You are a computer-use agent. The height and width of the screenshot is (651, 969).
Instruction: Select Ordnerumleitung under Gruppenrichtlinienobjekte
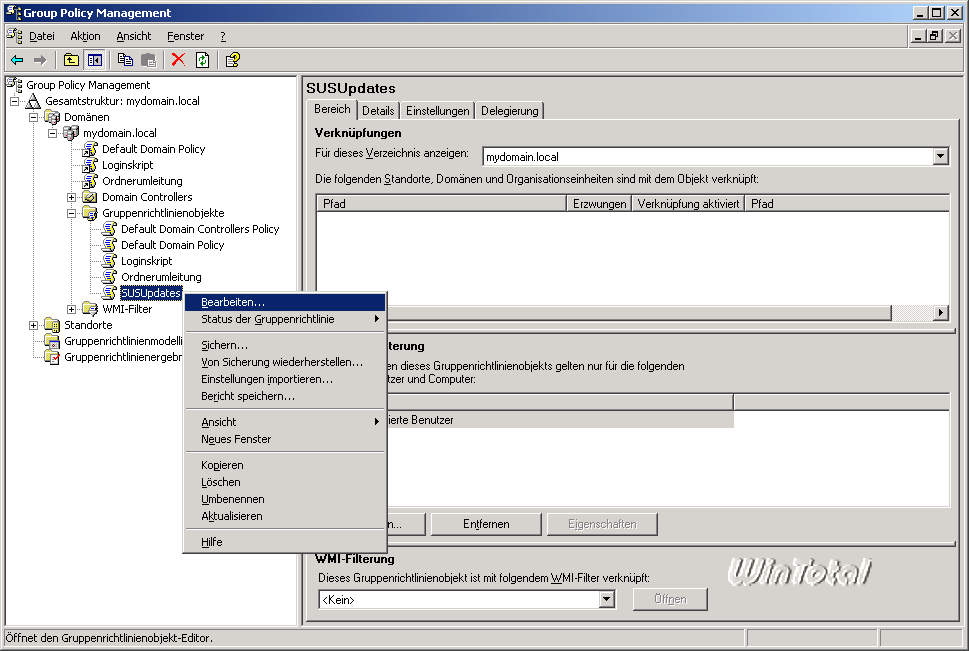161,277
